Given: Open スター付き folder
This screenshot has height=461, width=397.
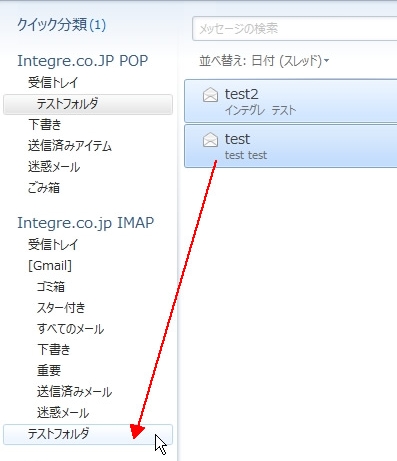Looking at the screenshot, I should (x=61, y=308).
